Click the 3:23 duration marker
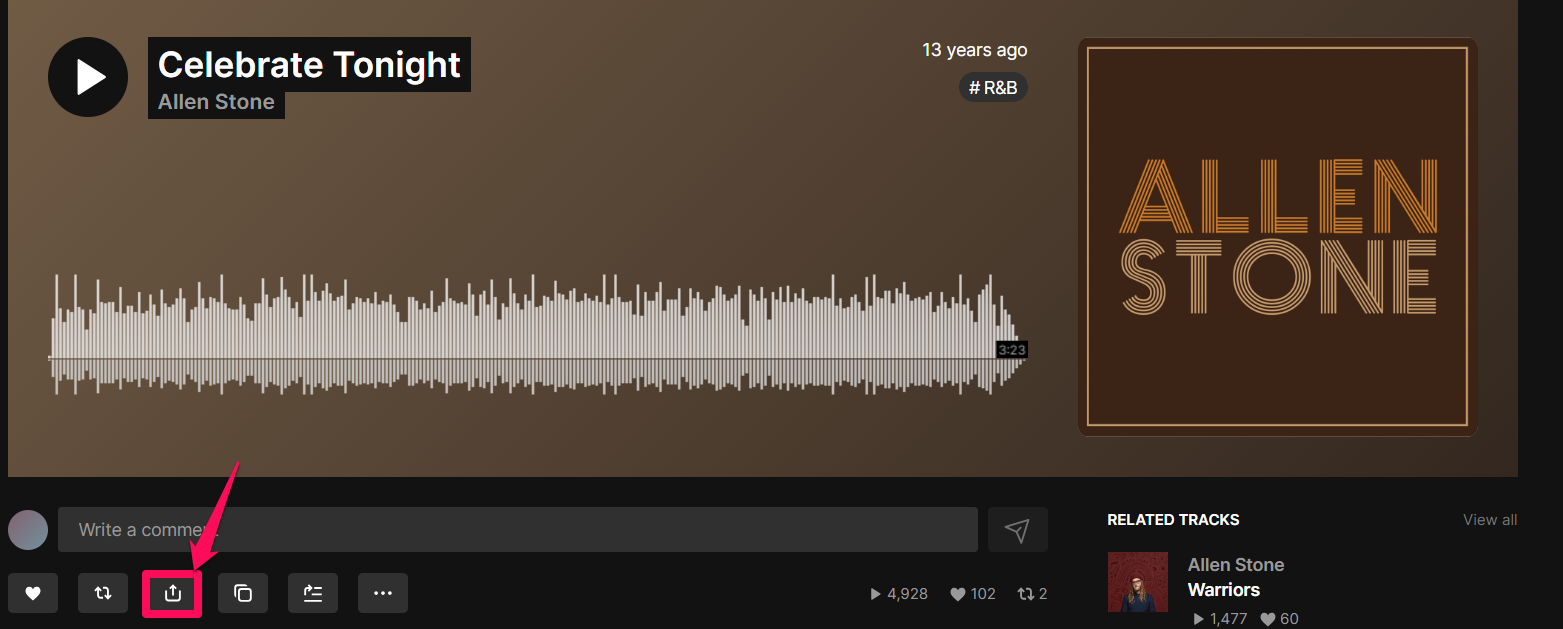This screenshot has height=629, width=1563. coord(1012,350)
